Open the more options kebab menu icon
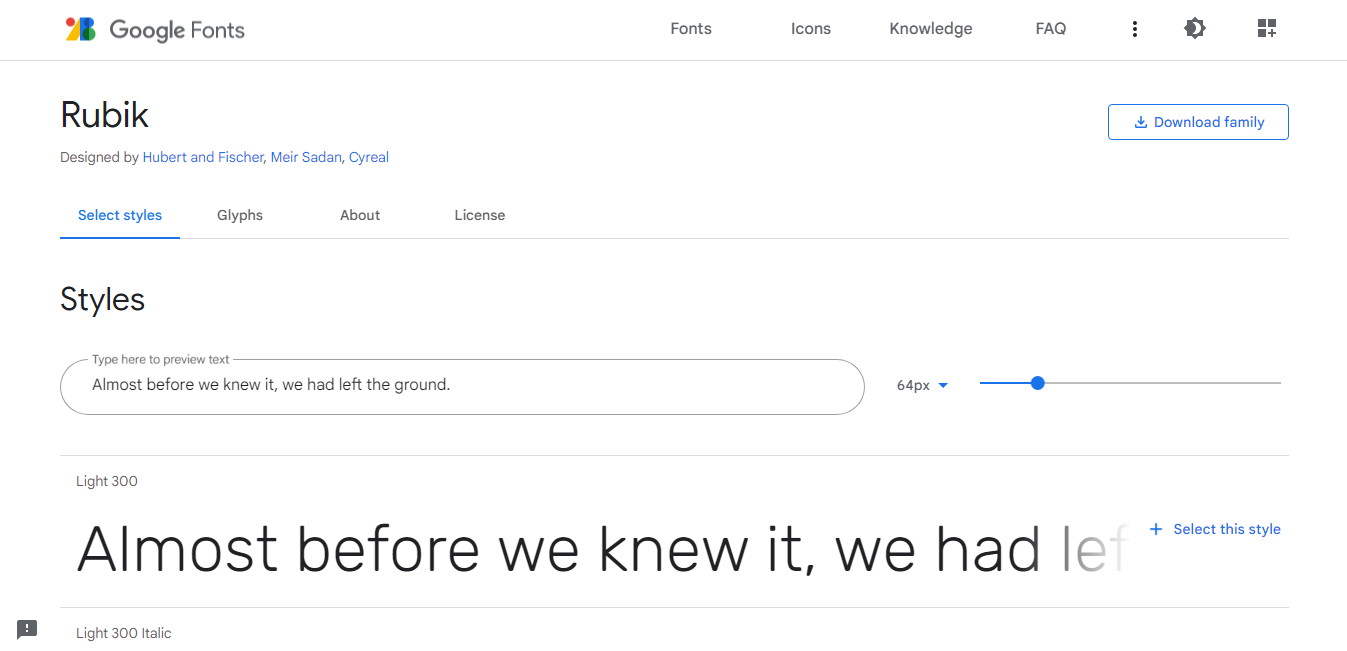 point(1135,29)
